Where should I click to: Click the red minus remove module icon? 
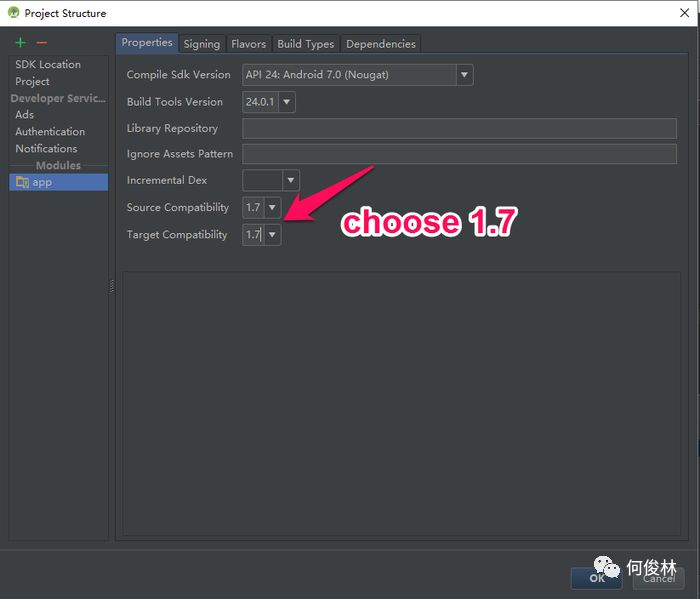42,43
